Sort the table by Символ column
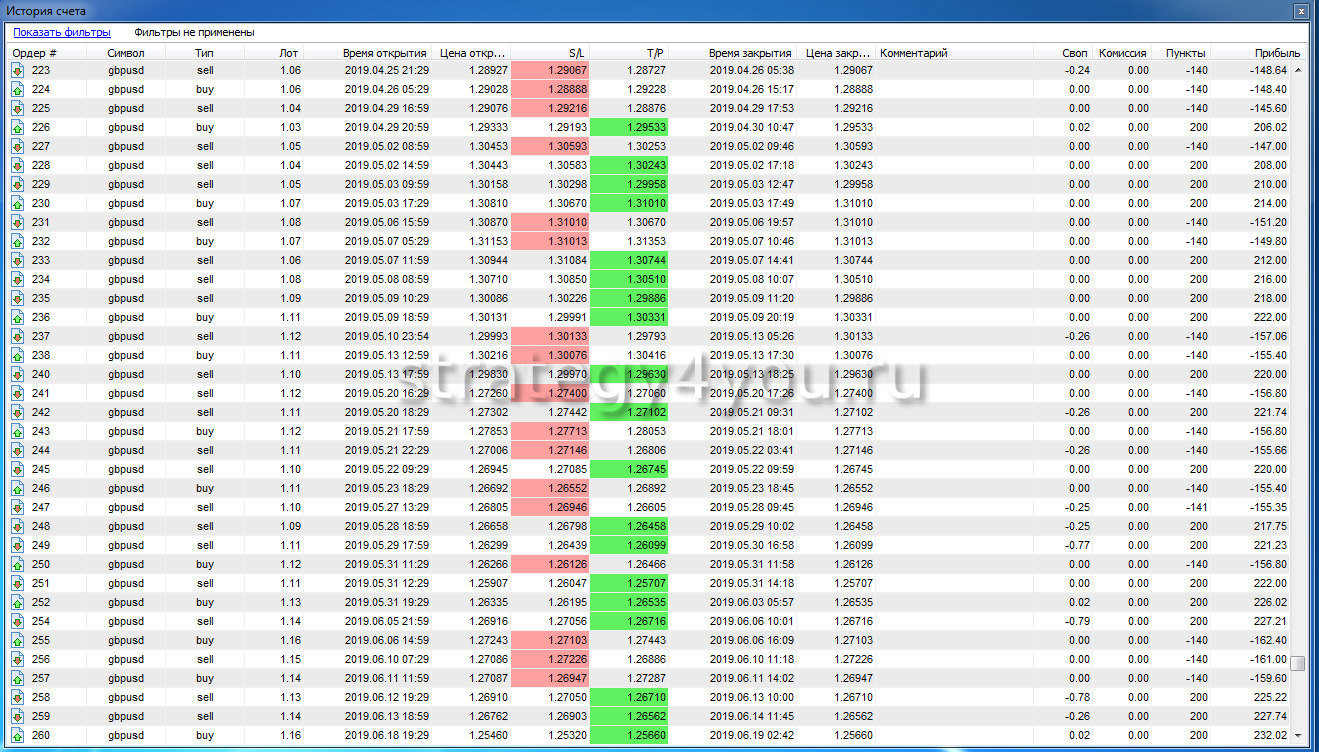Viewport: 1319px width, 752px height. 126,53
